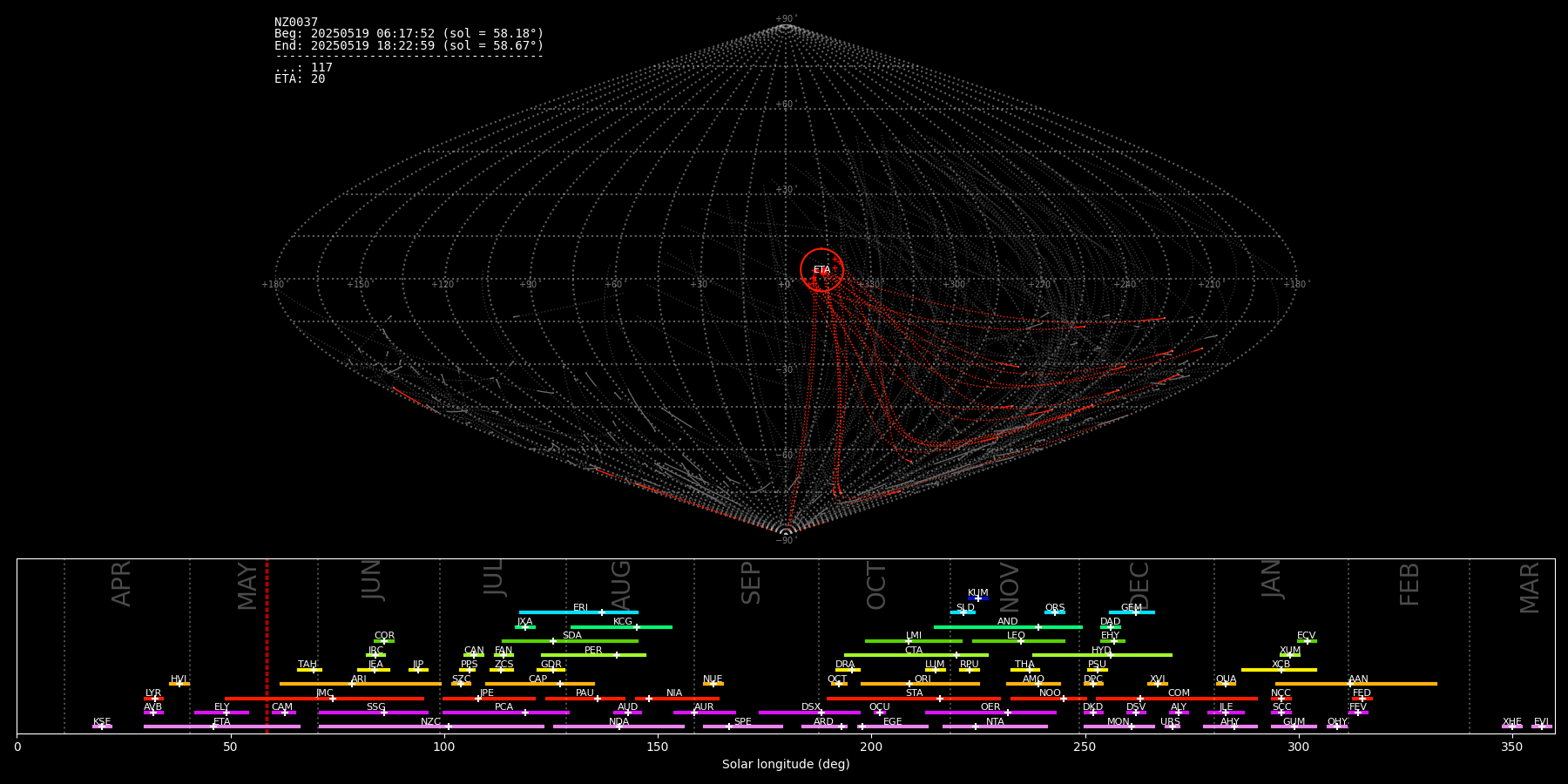Click the XHE shower label
This screenshot has height=784, width=1568.
pyautogui.click(x=1511, y=722)
